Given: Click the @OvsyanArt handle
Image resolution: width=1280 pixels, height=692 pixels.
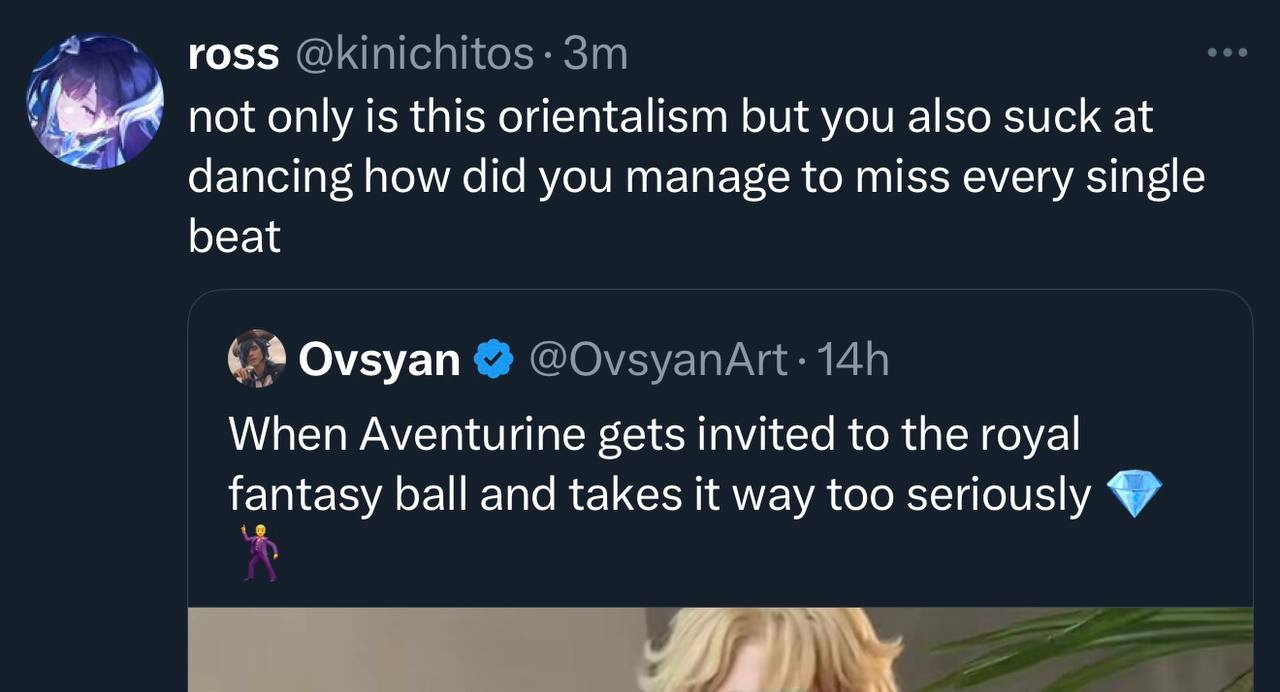Looking at the screenshot, I should click(657, 360).
